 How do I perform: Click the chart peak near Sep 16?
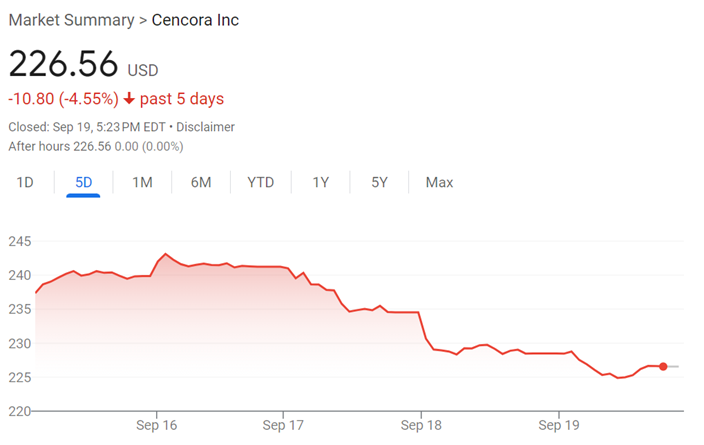166,254
